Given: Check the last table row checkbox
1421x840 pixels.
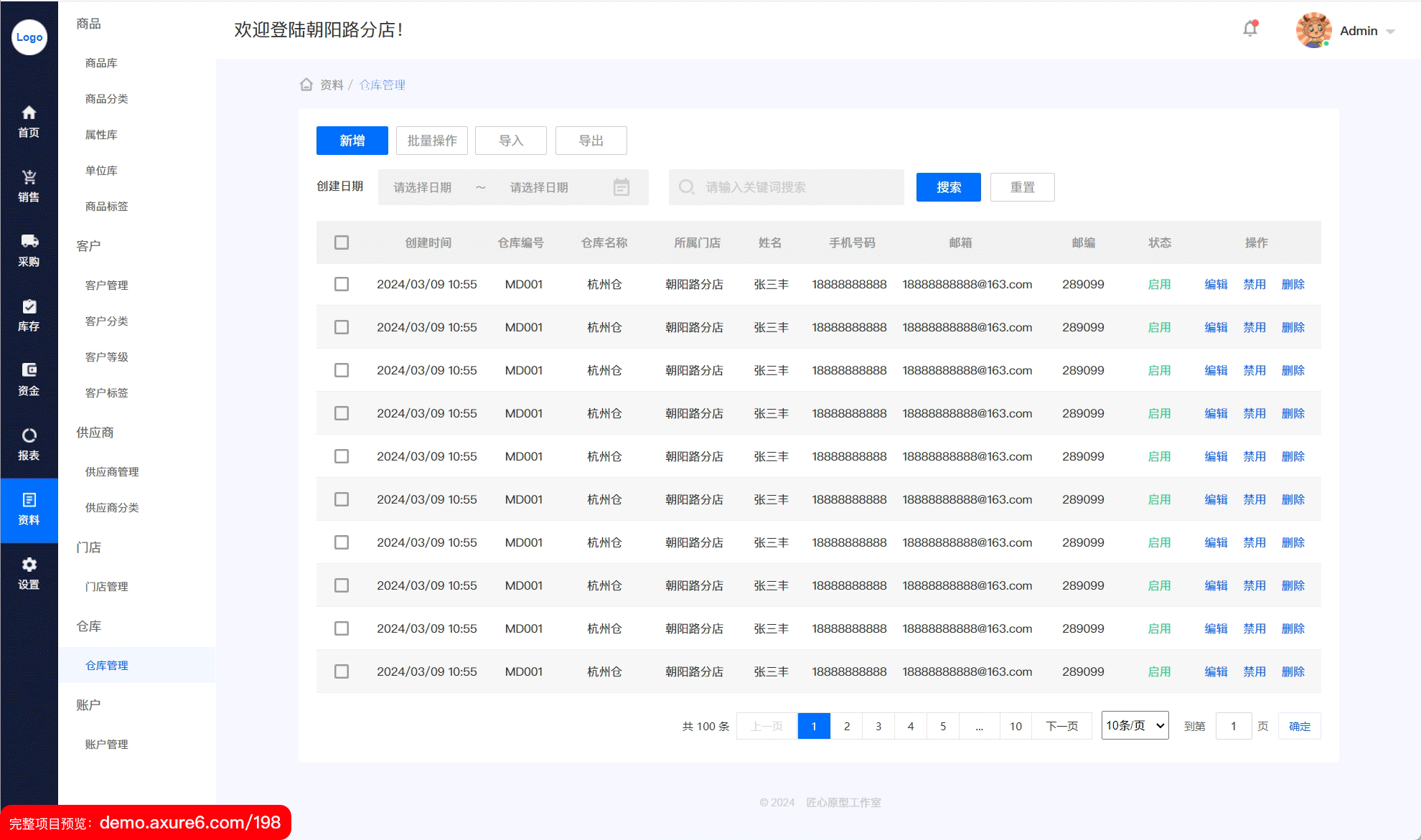Looking at the screenshot, I should click(342, 671).
